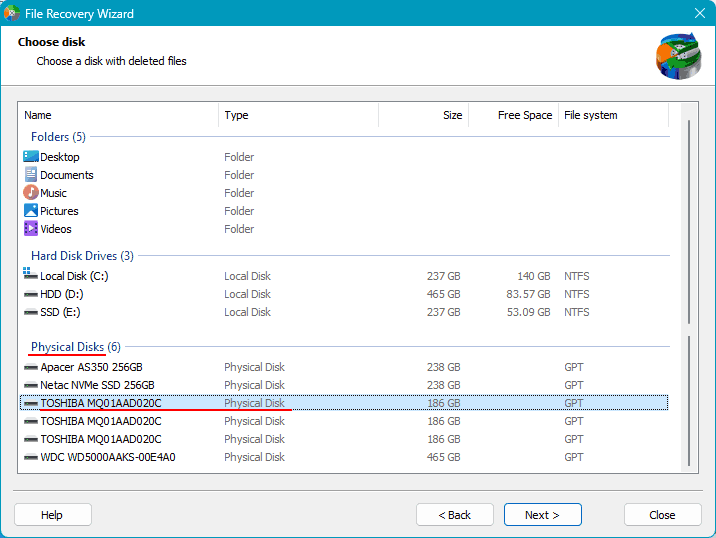Click the HDD (D:) drive icon
The image size is (716, 538).
pos(31,294)
